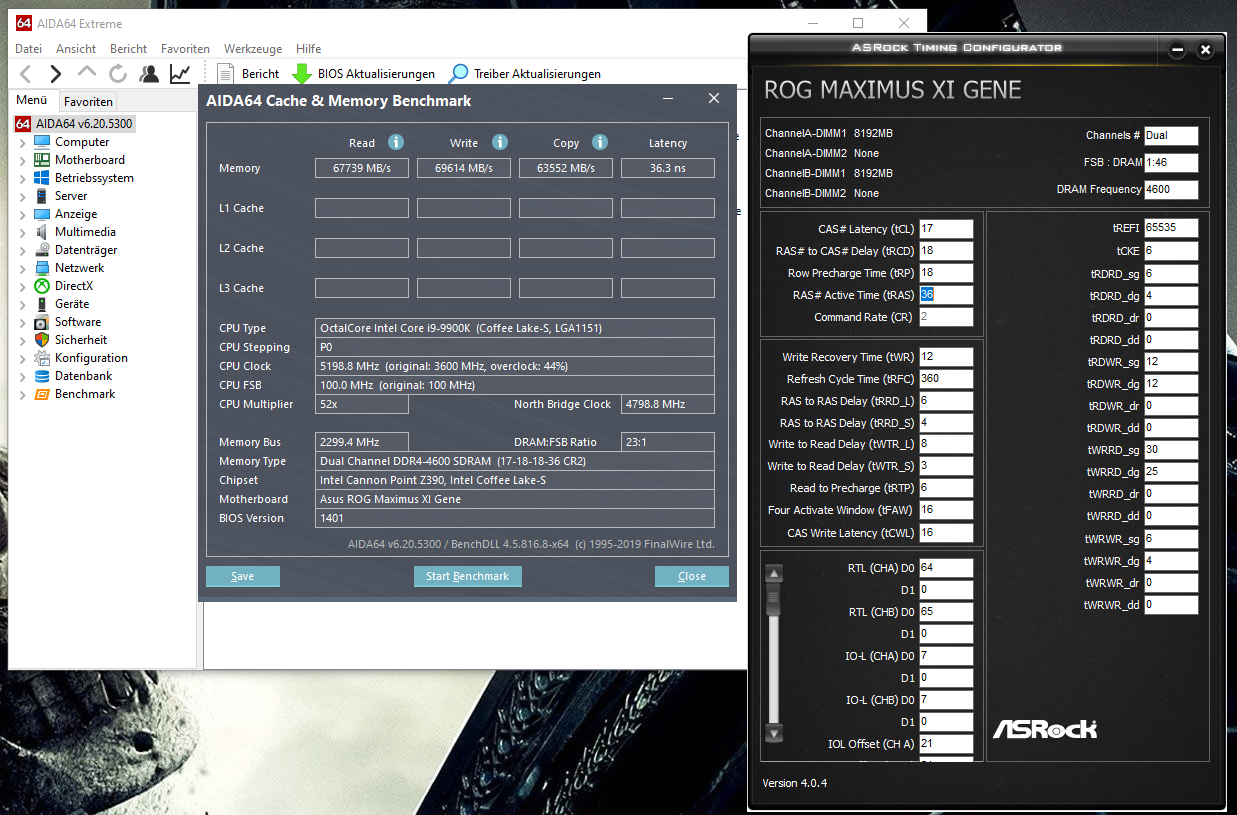Image resolution: width=1237 pixels, height=815 pixels.
Task: Click scroll down arrow in Timing Configurator
Action: click(772, 731)
